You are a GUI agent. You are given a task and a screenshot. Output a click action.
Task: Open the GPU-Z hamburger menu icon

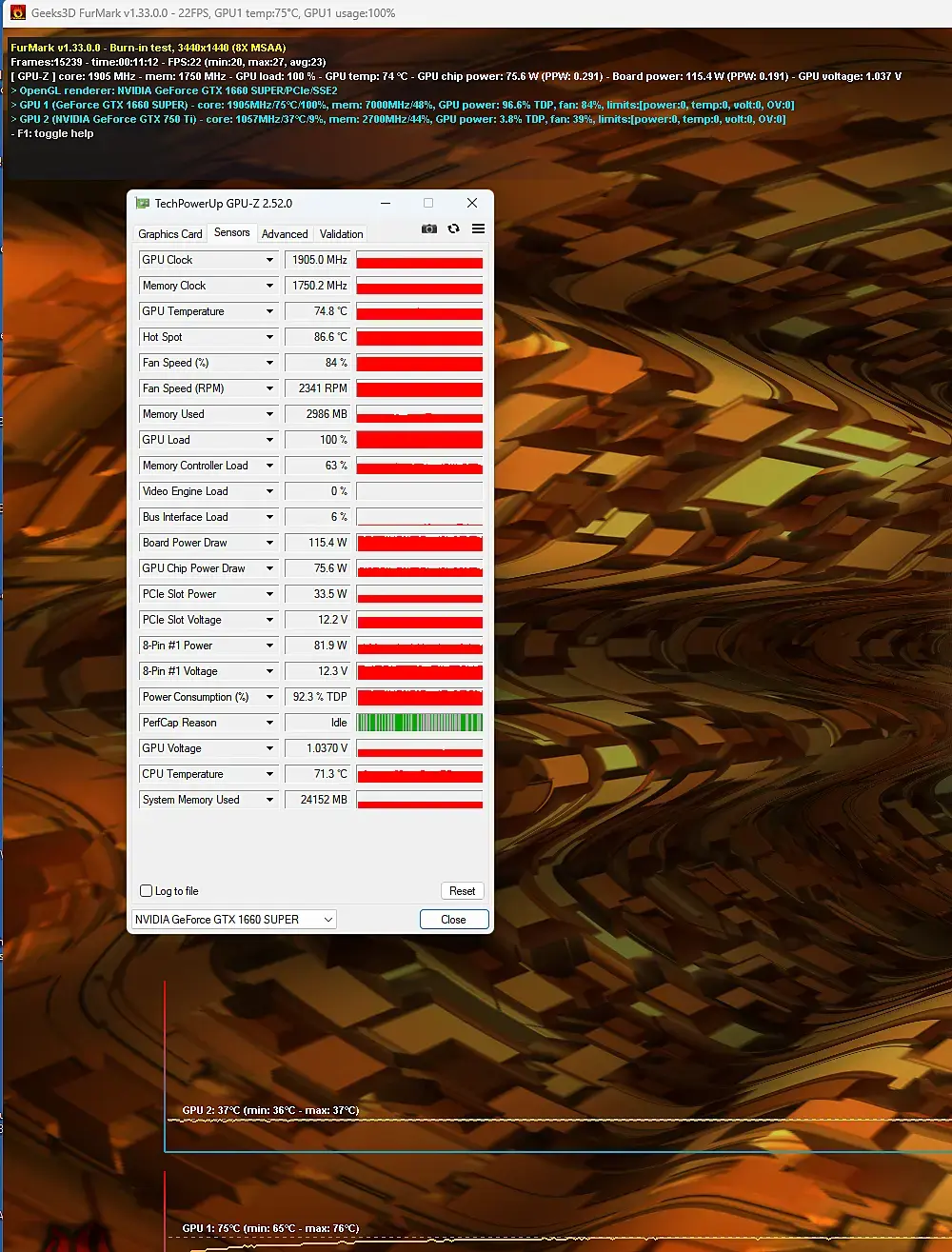(478, 229)
